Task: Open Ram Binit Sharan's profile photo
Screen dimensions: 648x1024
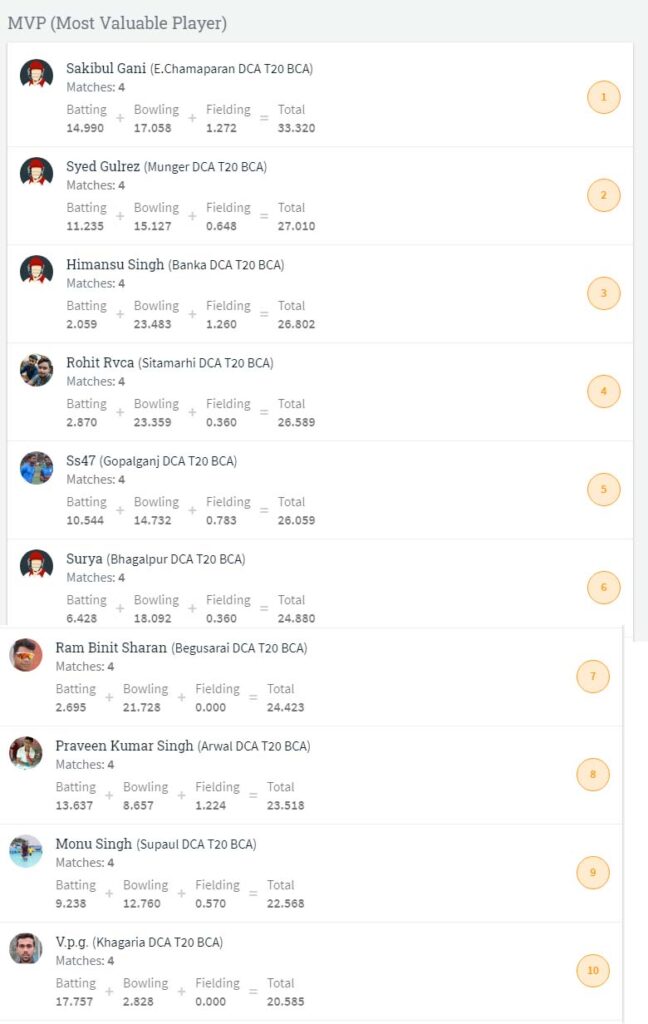Action: (26, 654)
